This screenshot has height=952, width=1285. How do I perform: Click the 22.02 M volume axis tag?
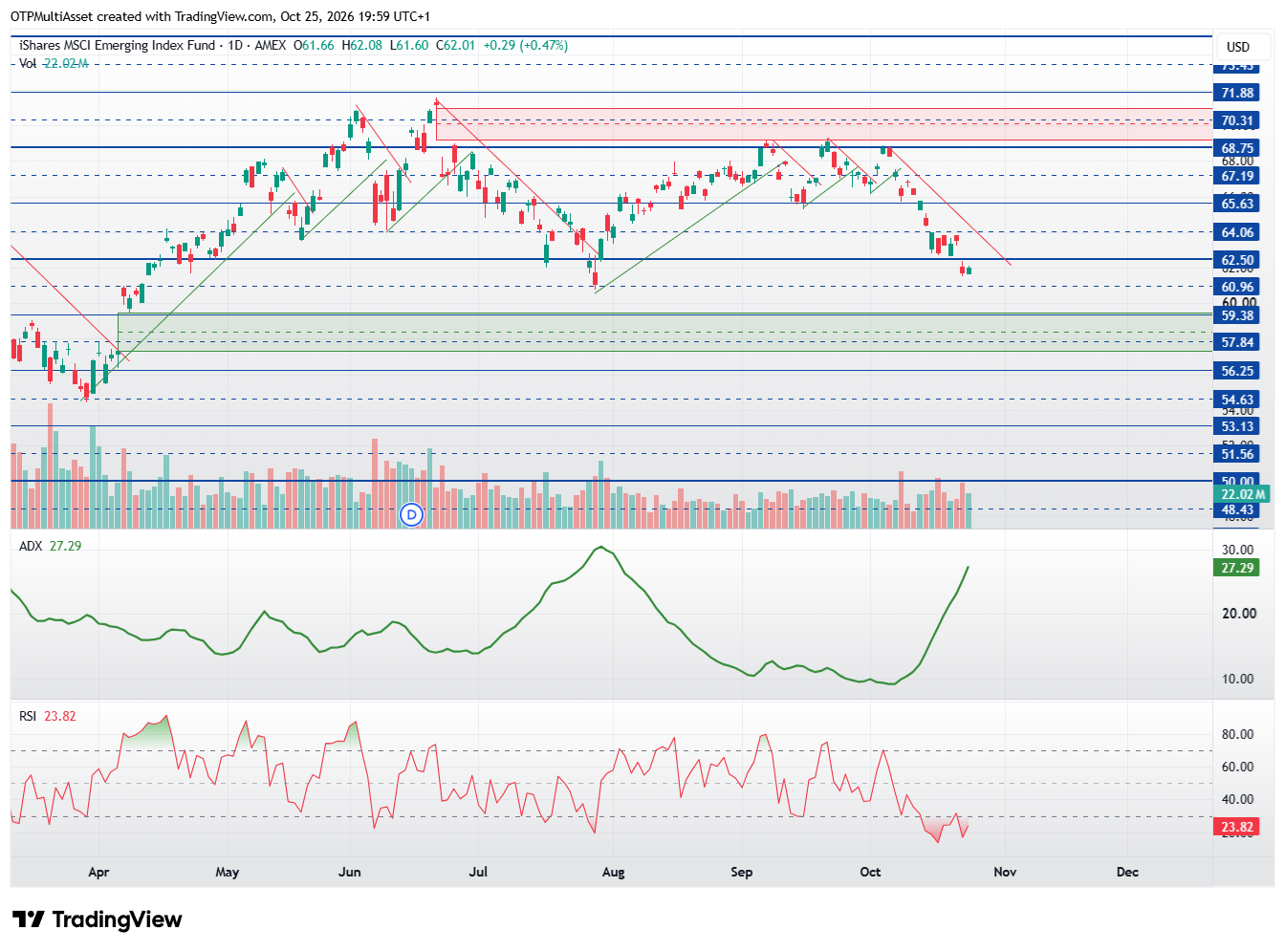1241,494
